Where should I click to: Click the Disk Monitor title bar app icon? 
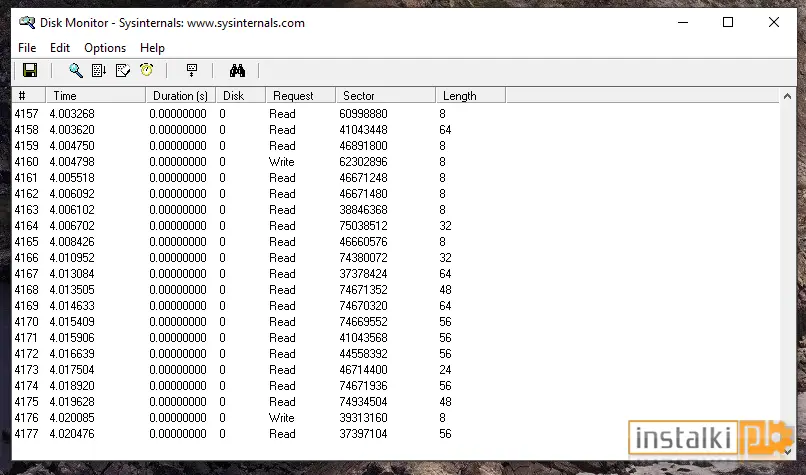pos(27,23)
